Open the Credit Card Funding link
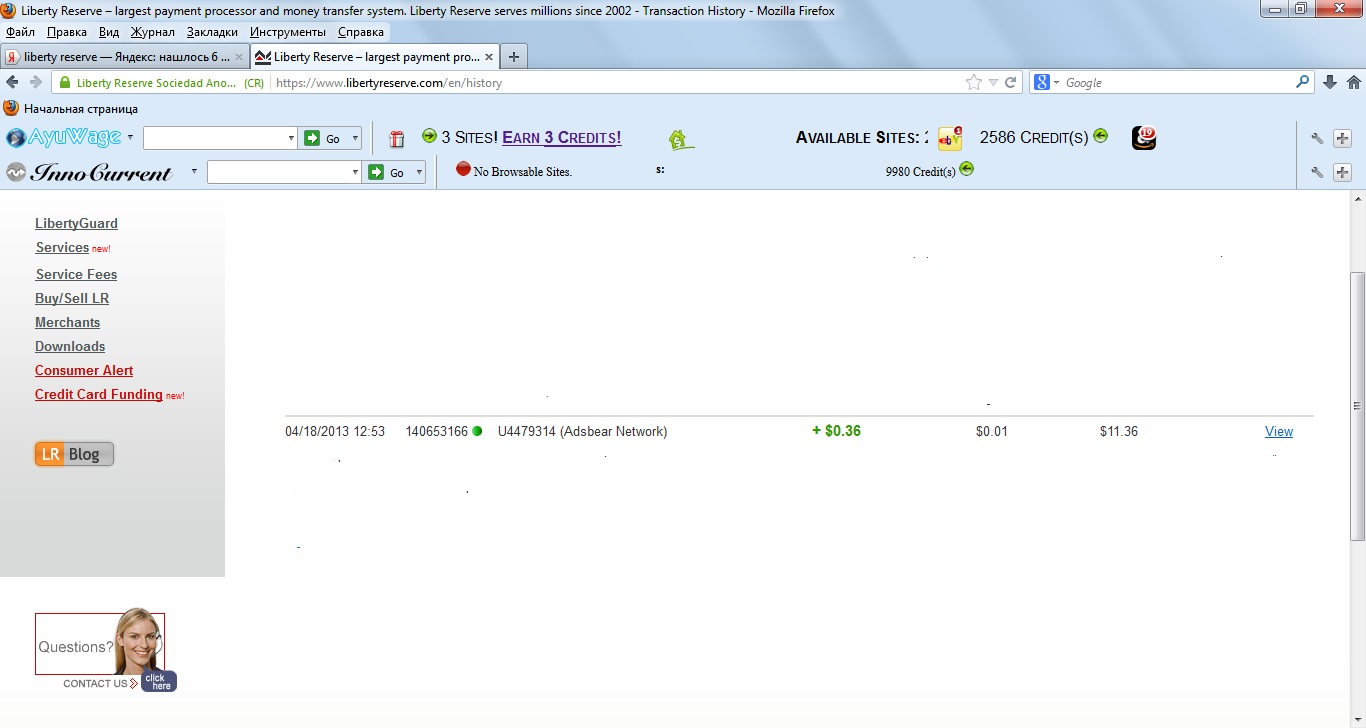The height and width of the screenshot is (728, 1366). pos(98,394)
